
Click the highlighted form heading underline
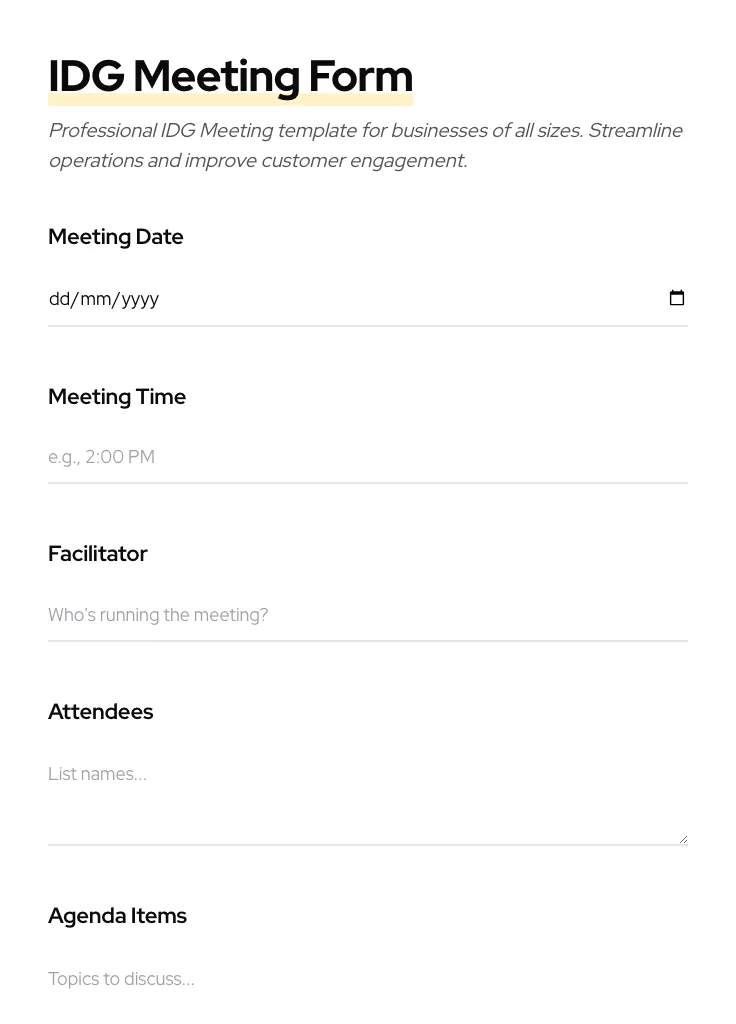coord(230,97)
